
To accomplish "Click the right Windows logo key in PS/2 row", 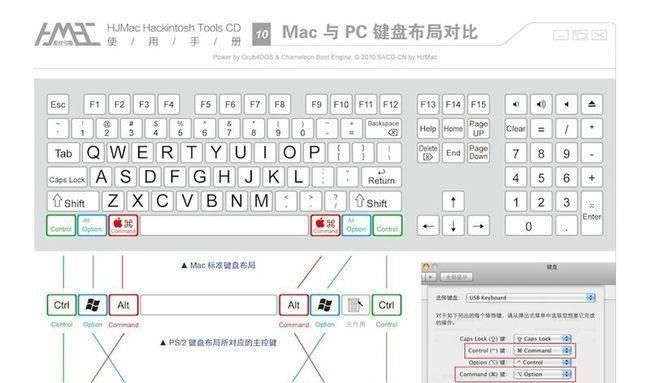I will pos(325,305).
